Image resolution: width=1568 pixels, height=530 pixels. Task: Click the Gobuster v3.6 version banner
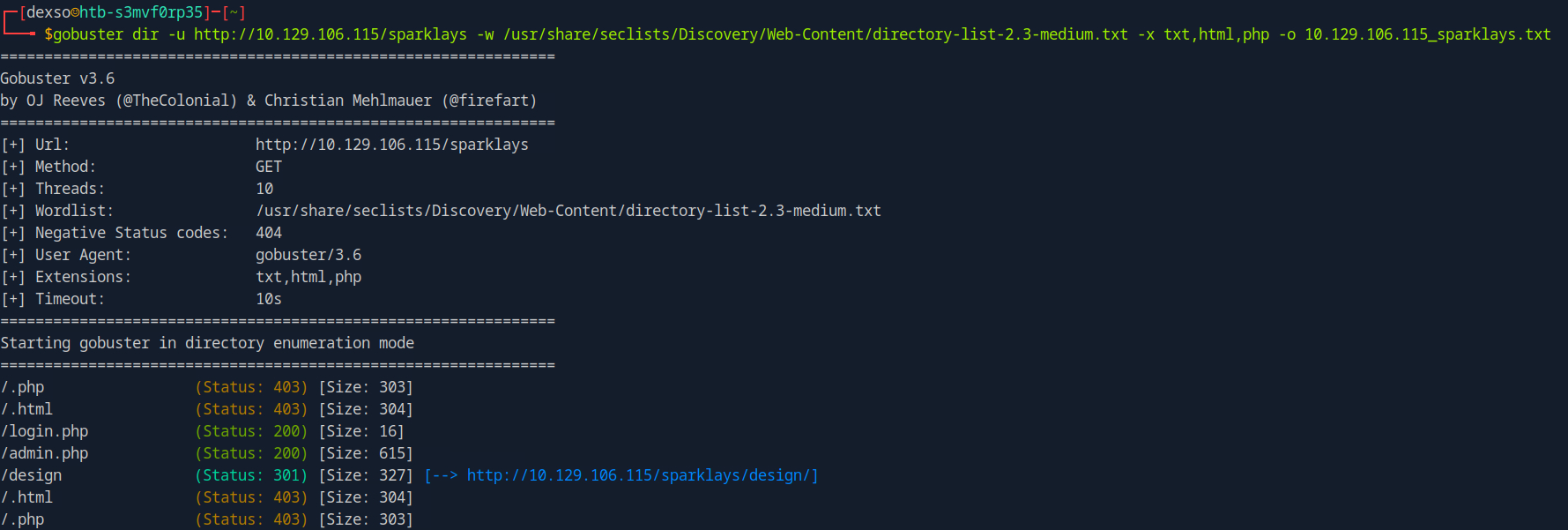pos(57,78)
